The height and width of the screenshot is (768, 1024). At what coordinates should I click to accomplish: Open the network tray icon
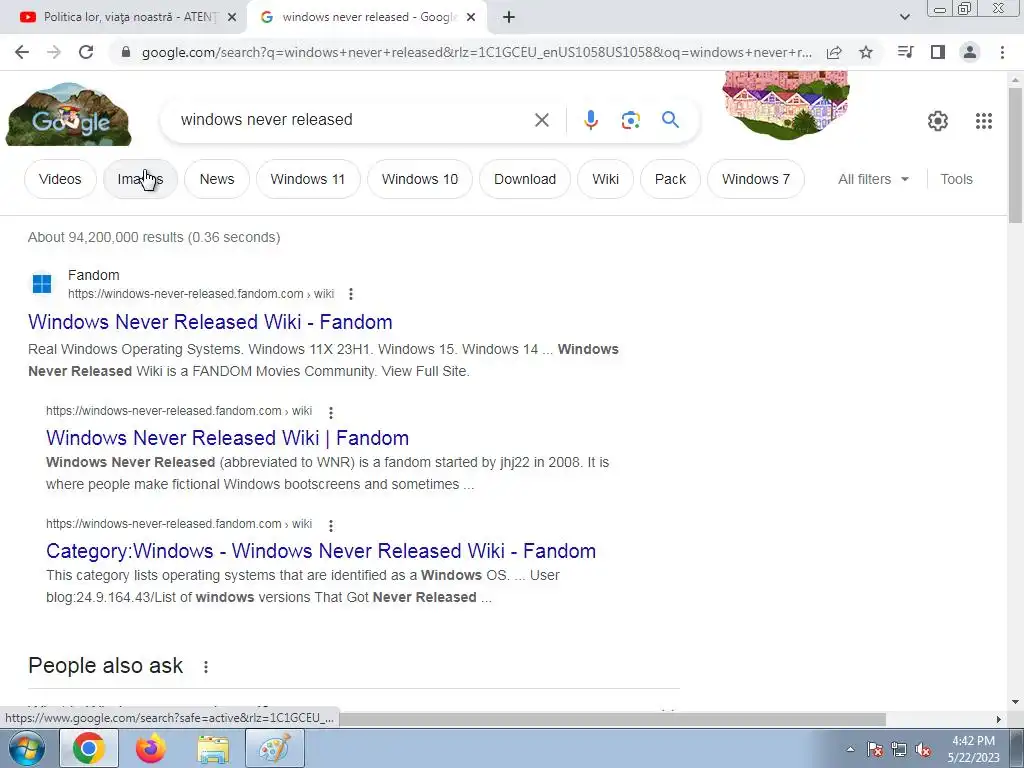point(899,750)
